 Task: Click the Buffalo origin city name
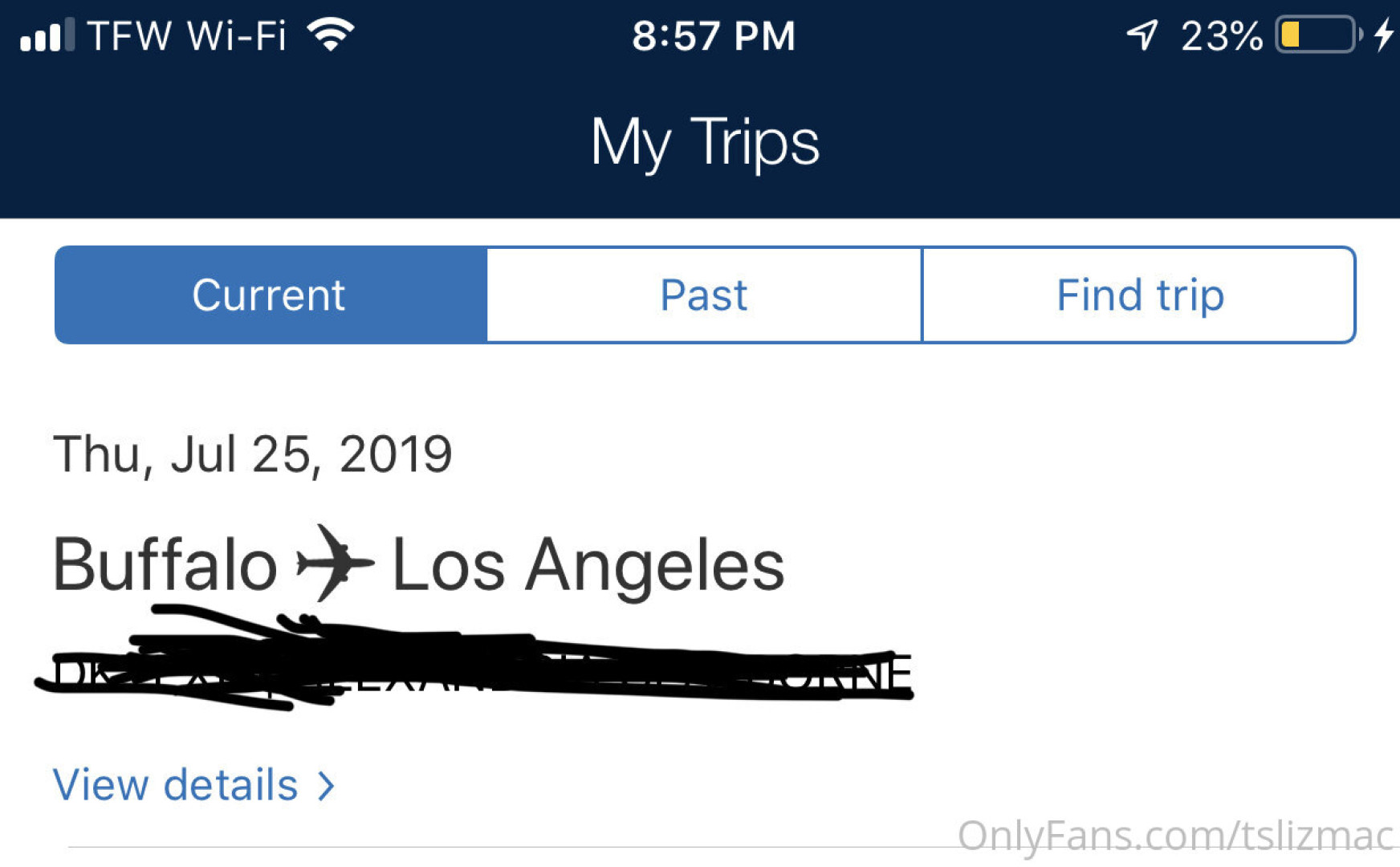[x=165, y=565]
